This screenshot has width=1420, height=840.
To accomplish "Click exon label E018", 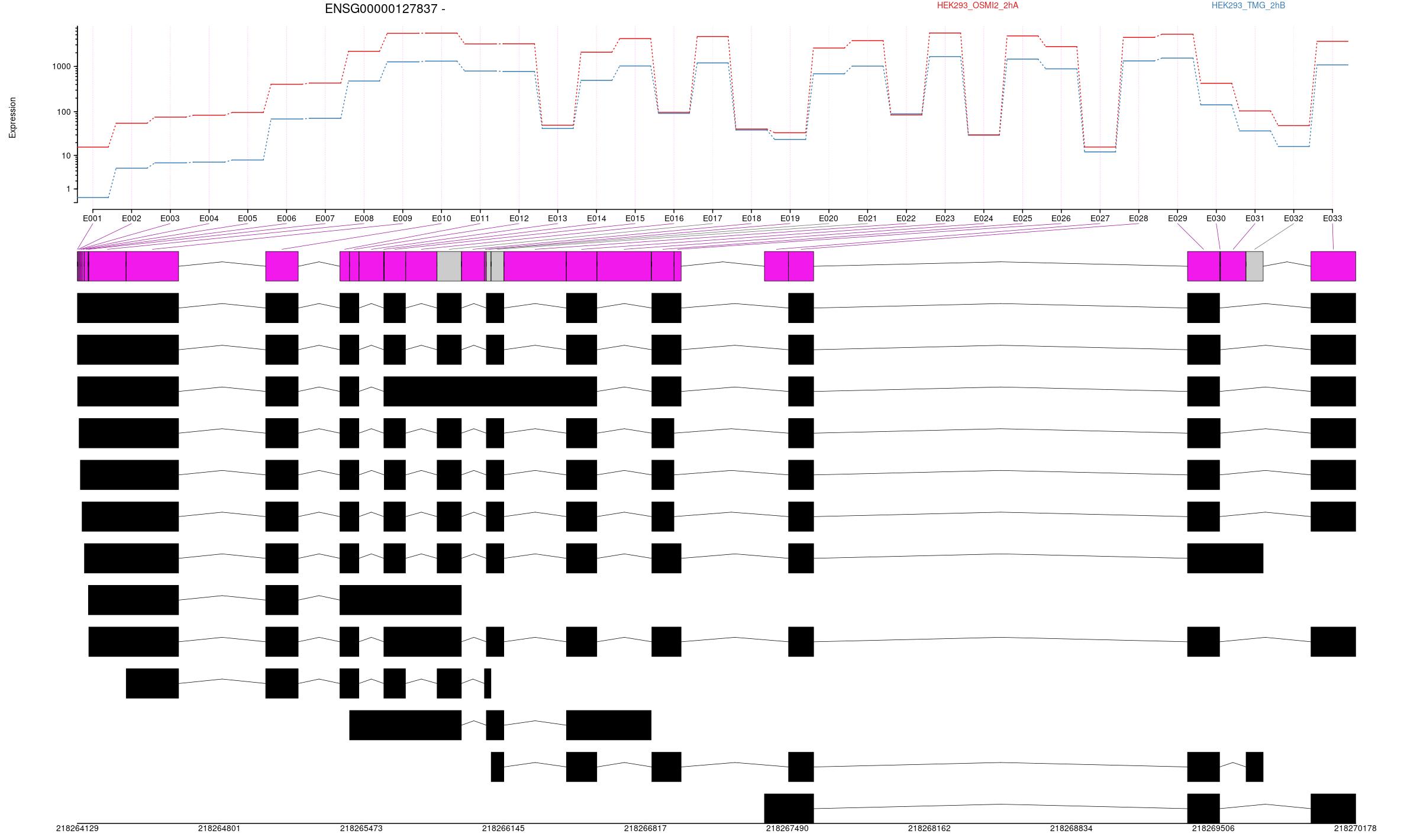I will [x=751, y=218].
